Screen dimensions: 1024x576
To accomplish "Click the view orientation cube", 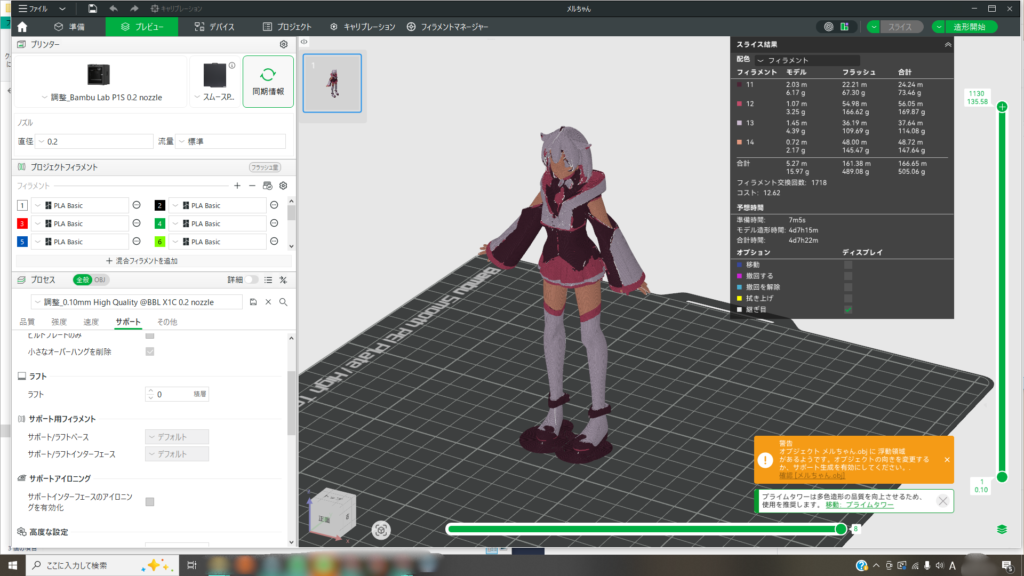I will pyautogui.click(x=332, y=515).
